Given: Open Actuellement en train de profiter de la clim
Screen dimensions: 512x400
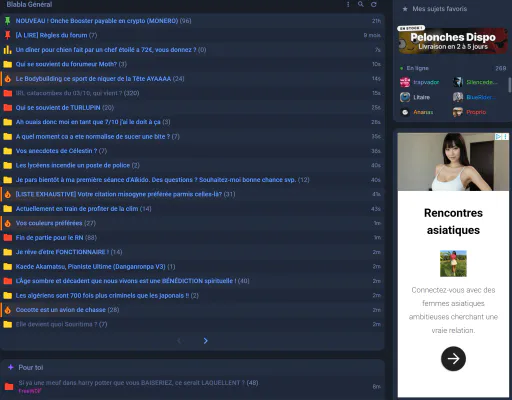Looking at the screenshot, I should click(77, 209).
